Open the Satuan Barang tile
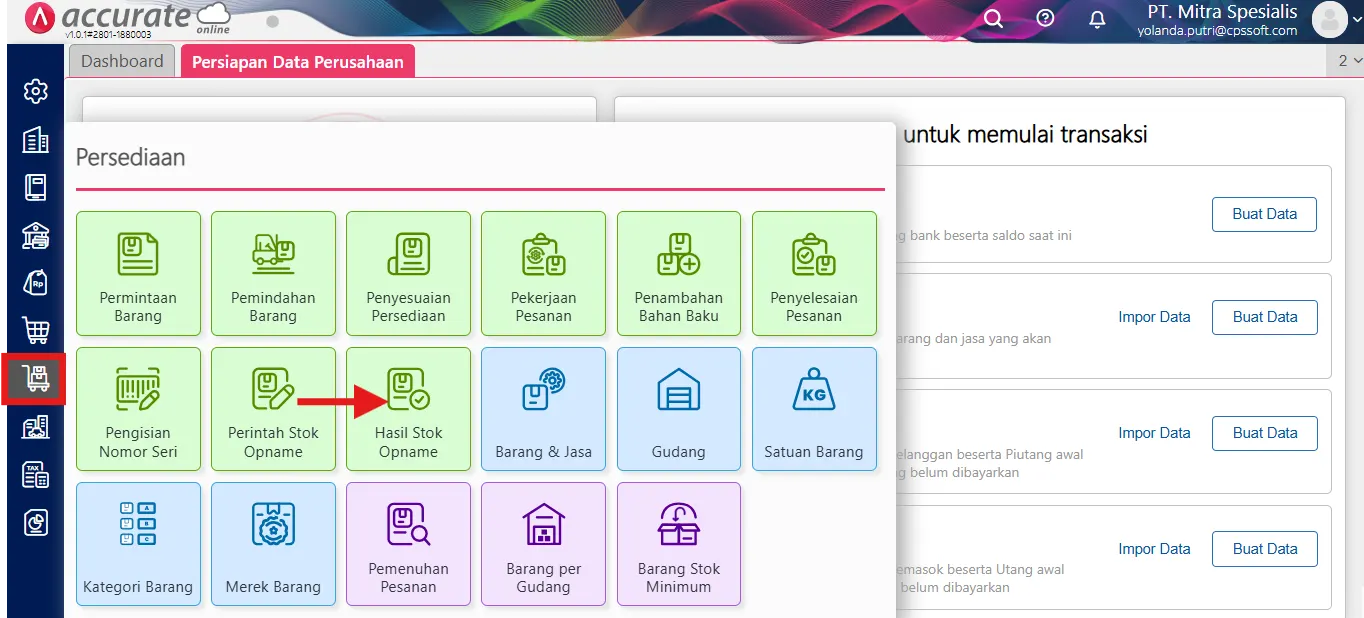Viewport: 1364px width, 618px height. click(814, 409)
